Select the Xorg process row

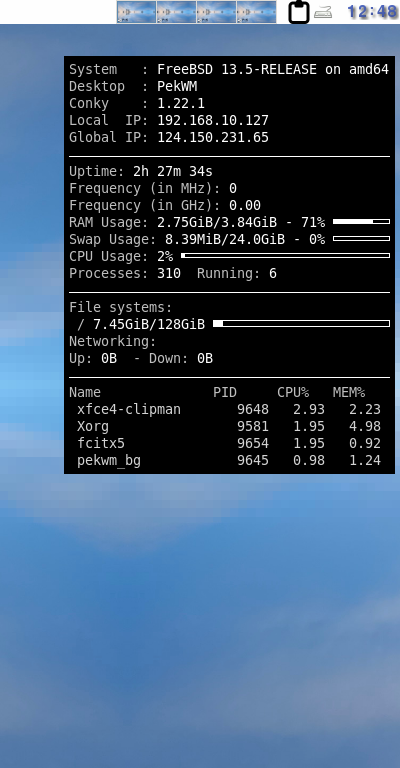(x=229, y=427)
